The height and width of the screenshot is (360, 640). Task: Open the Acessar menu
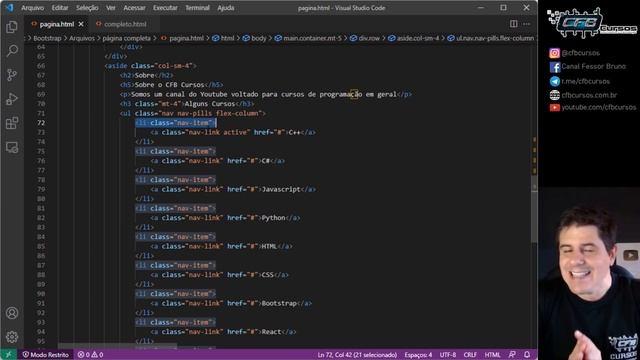pos(134,8)
